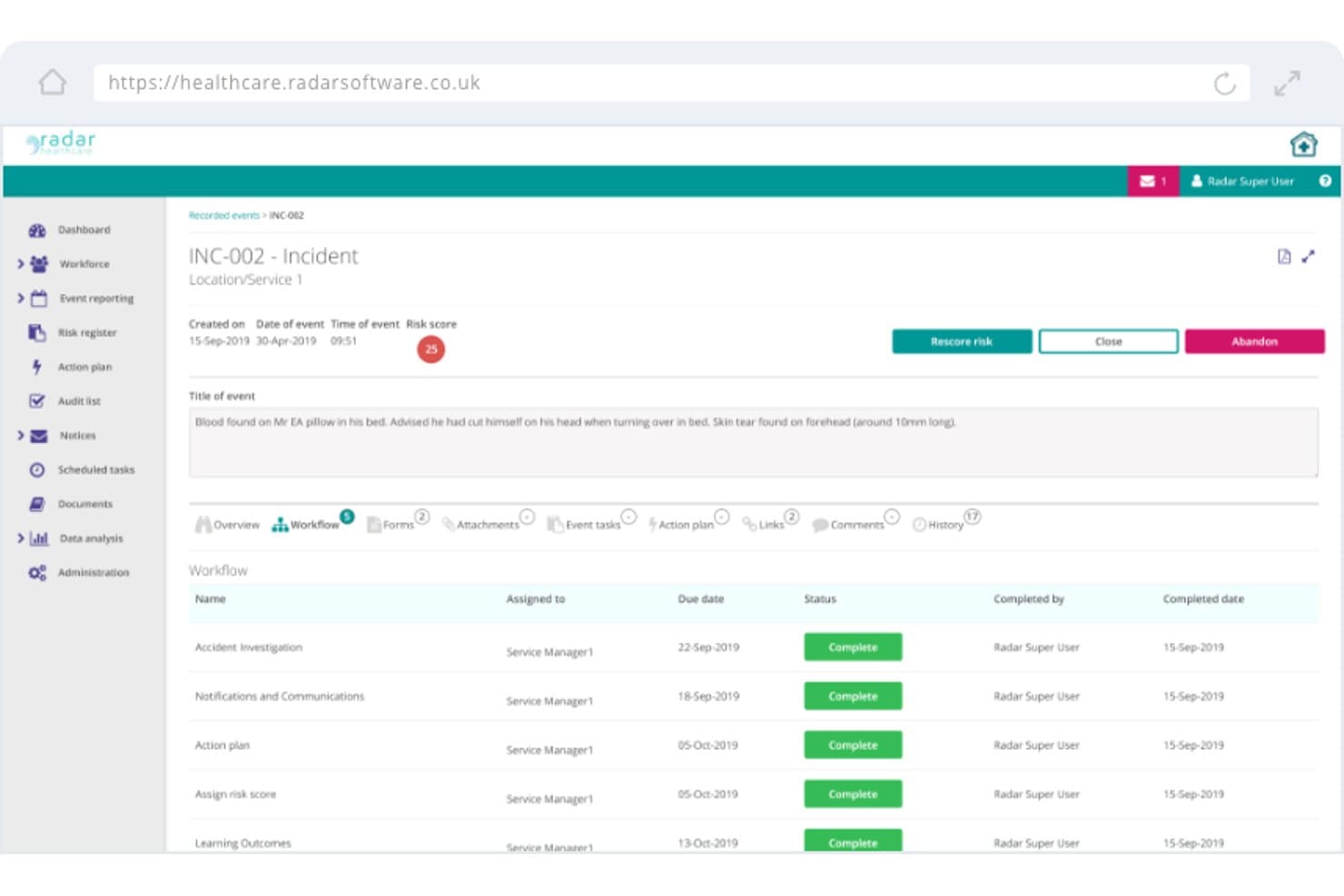Open the Event tasks tab
Image resolution: width=1344 pixels, height=896 pixels.
pos(591,523)
